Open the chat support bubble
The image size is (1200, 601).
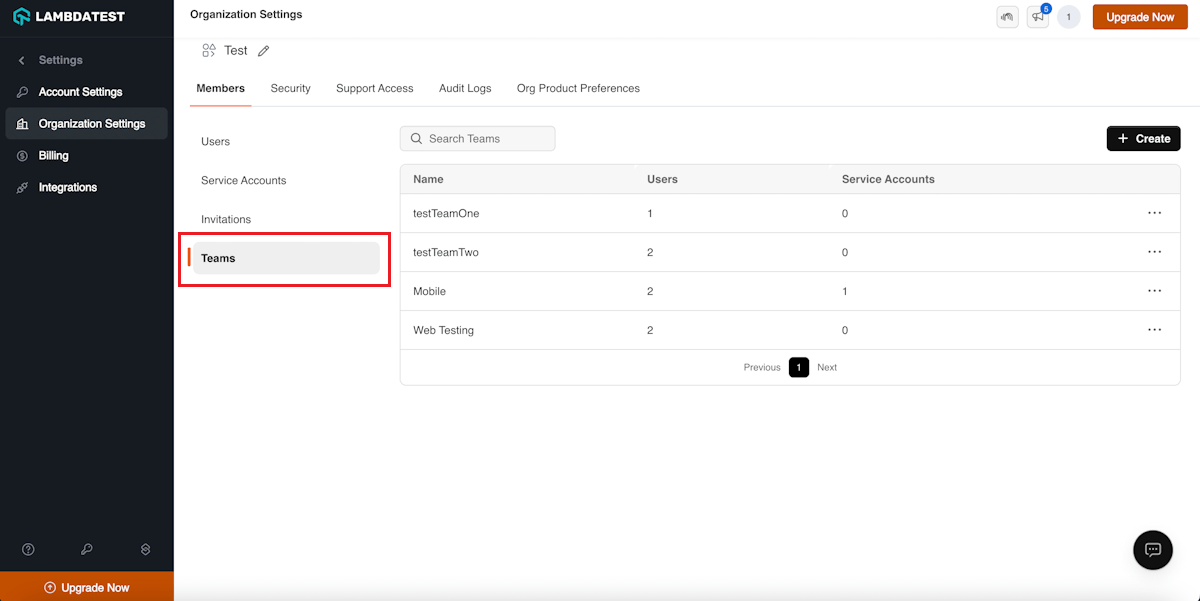click(x=1152, y=550)
